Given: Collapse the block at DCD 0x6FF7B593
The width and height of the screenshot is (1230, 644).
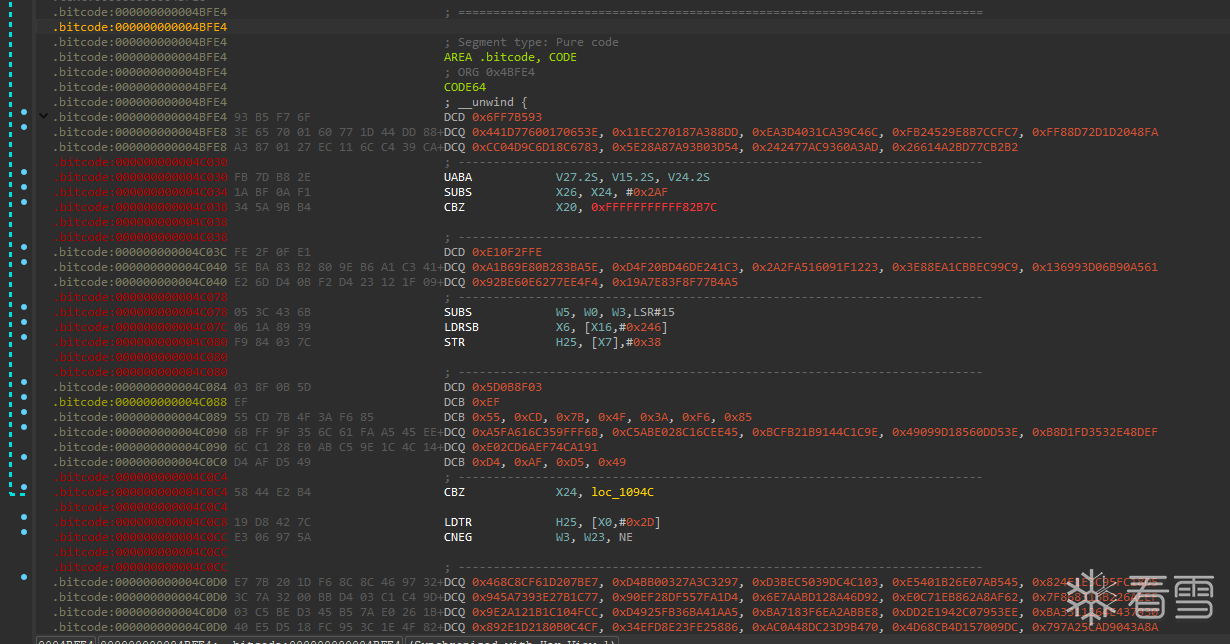Looking at the screenshot, I should (43, 117).
